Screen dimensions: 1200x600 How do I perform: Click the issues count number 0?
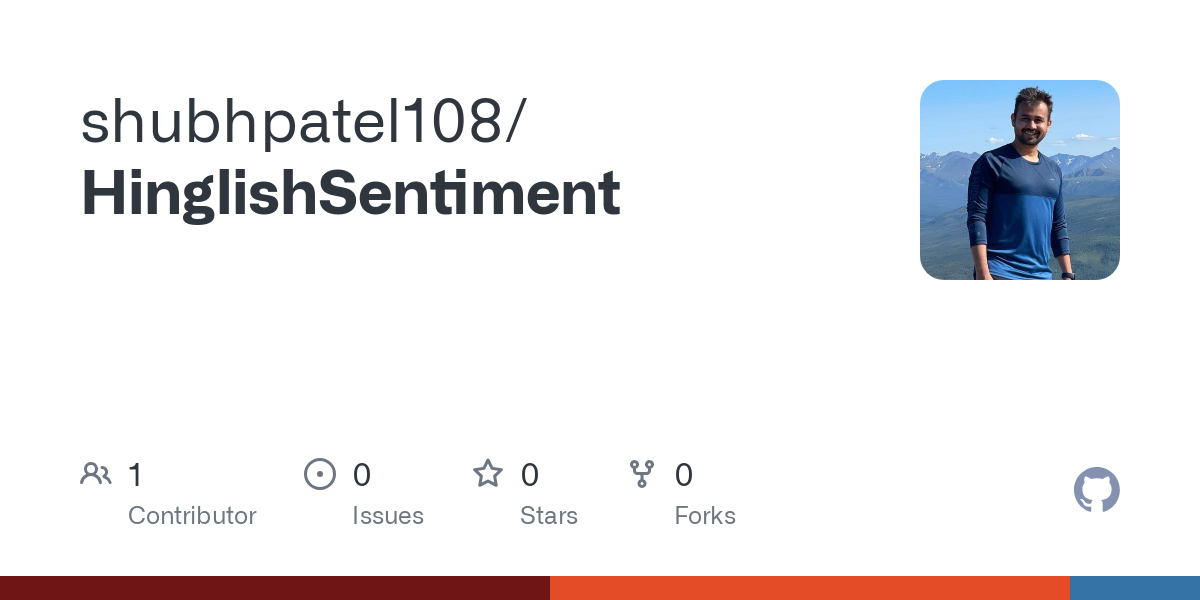click(362, 474)
